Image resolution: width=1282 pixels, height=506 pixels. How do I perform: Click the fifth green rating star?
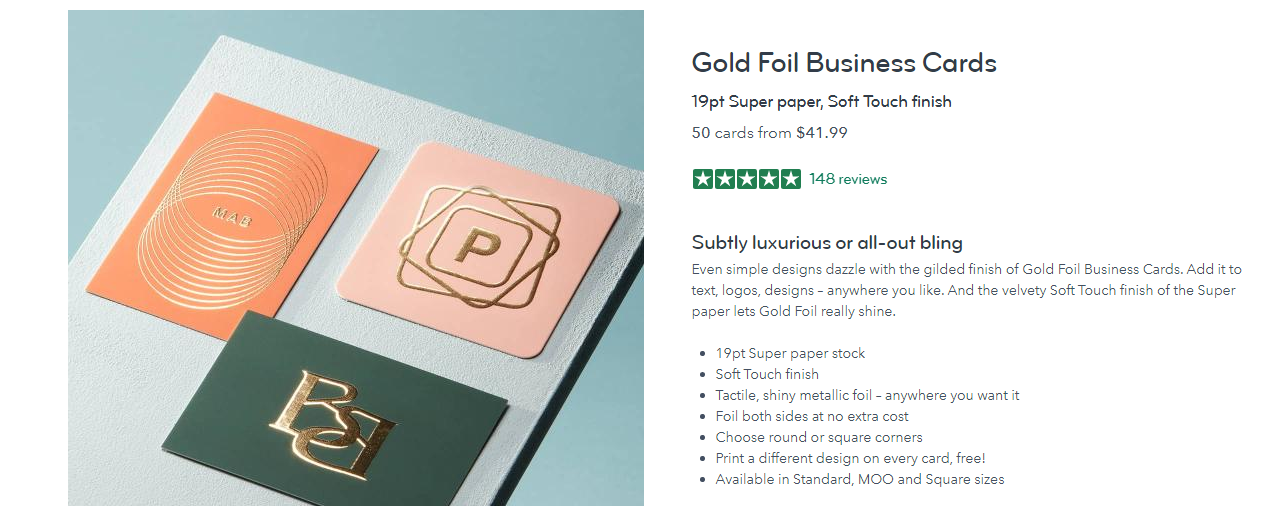click(x=791, y=180)
